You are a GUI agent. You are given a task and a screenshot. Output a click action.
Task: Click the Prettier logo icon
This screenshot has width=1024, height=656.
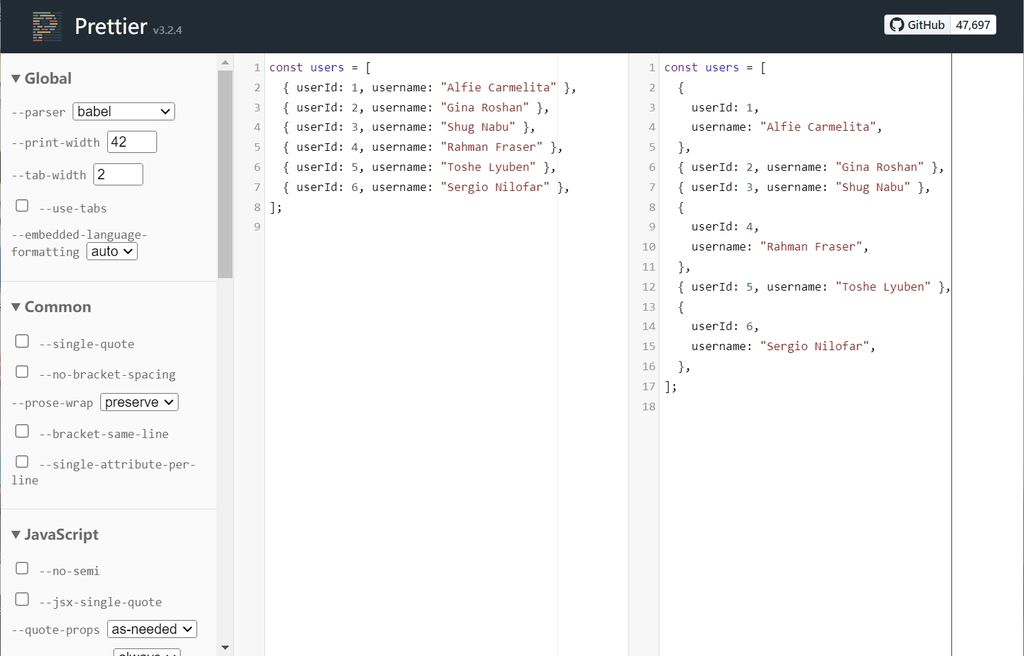pyautogui.click(x=47, y=26)
